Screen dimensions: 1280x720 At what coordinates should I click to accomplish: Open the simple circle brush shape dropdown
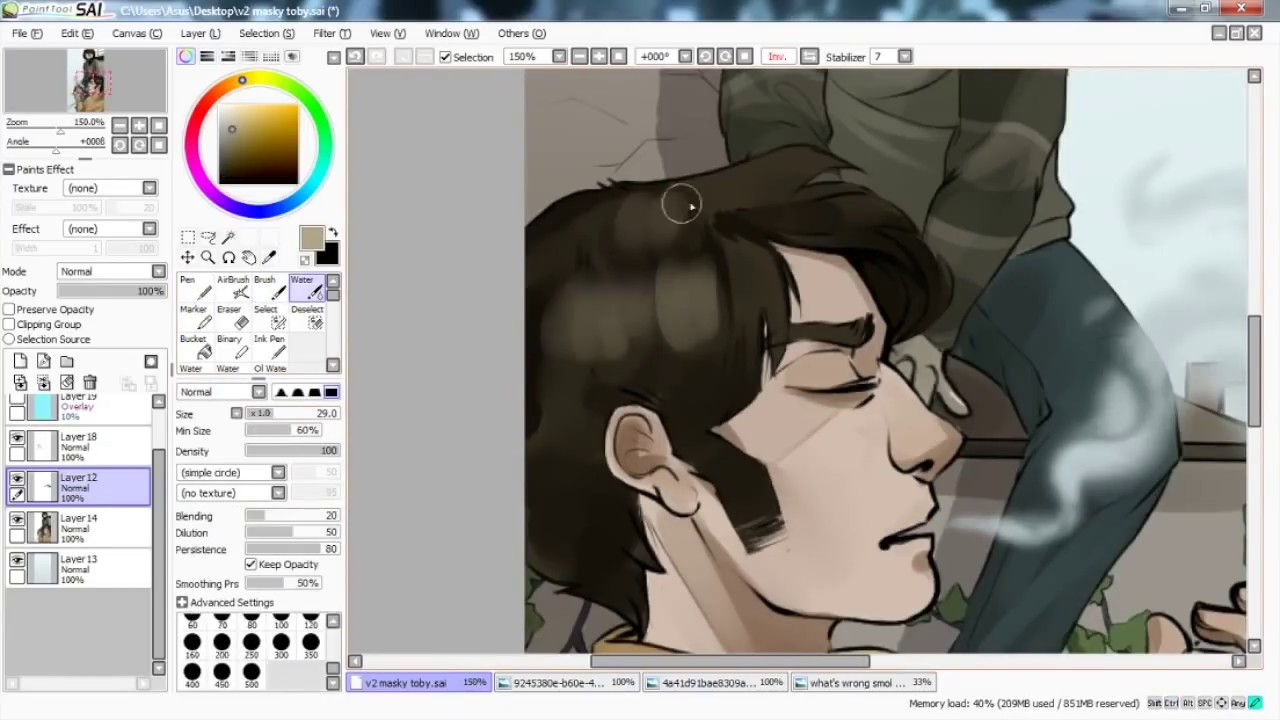click(231, 472)
